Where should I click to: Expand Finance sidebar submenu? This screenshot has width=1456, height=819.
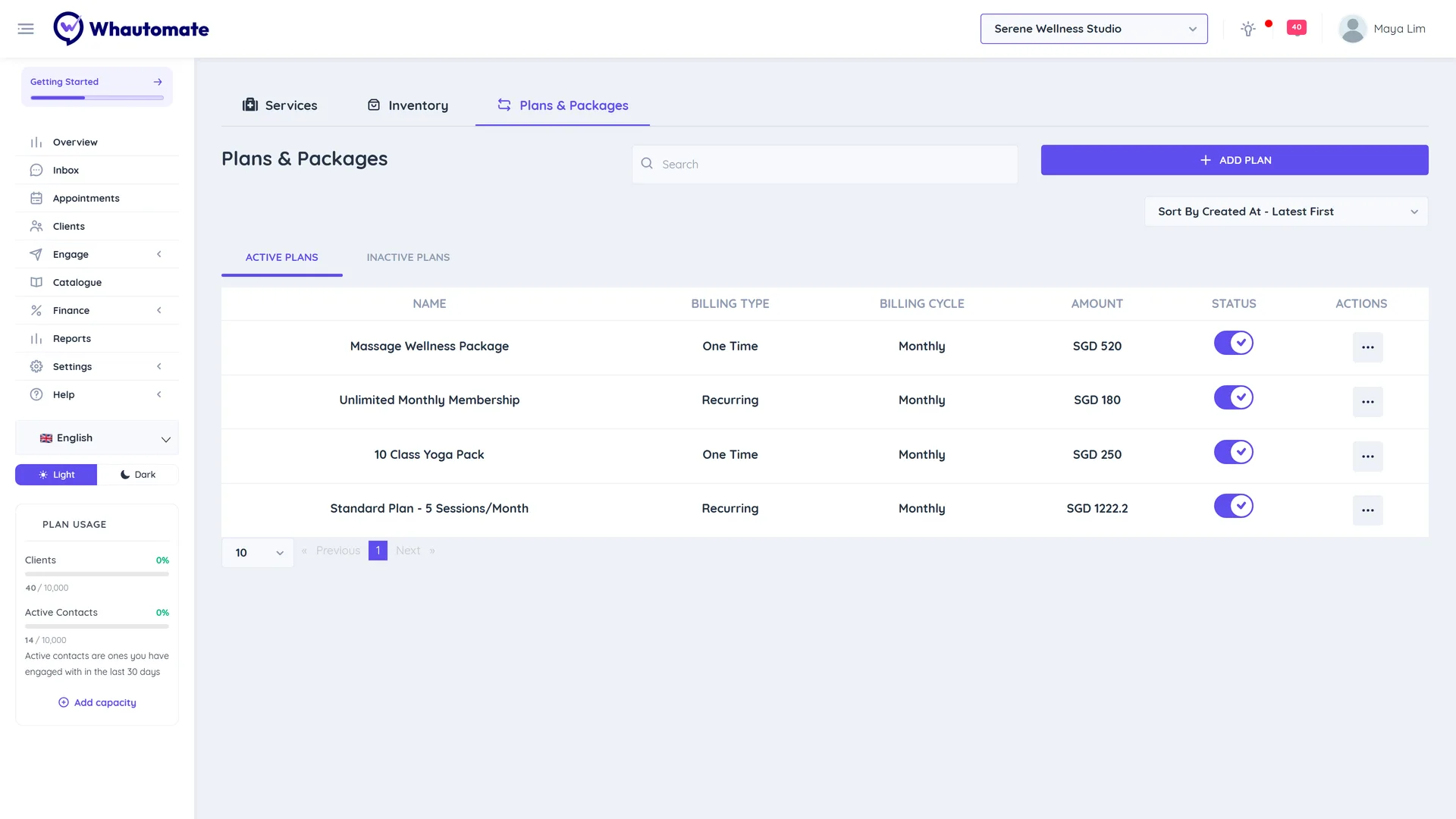coord(97,310)
